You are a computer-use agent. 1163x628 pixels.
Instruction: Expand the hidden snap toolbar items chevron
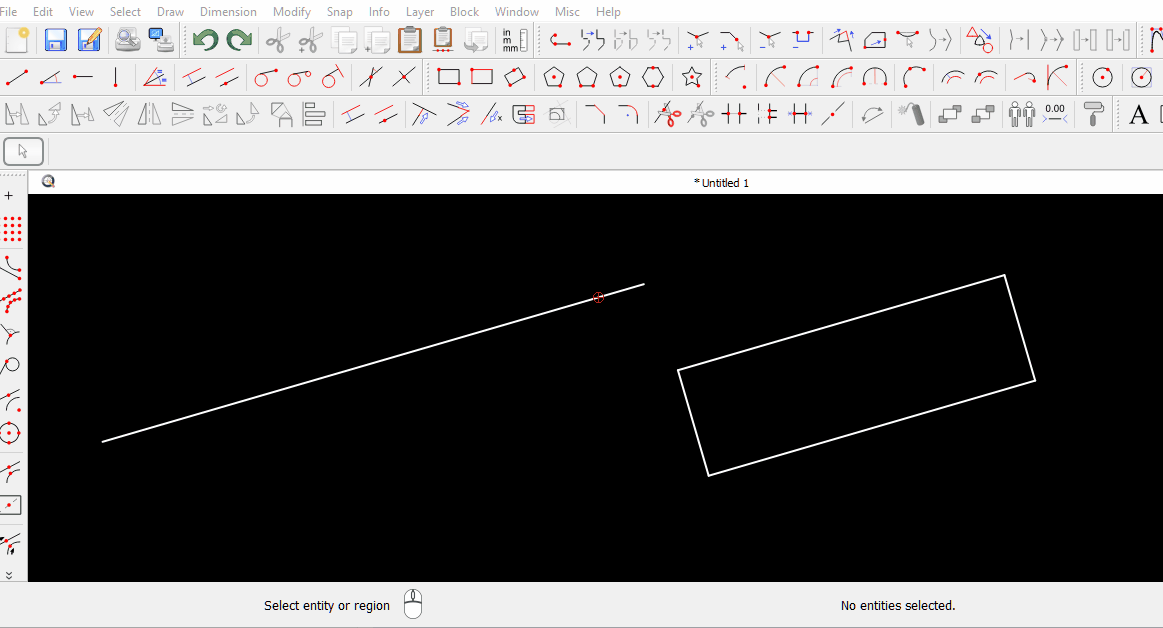9,575
